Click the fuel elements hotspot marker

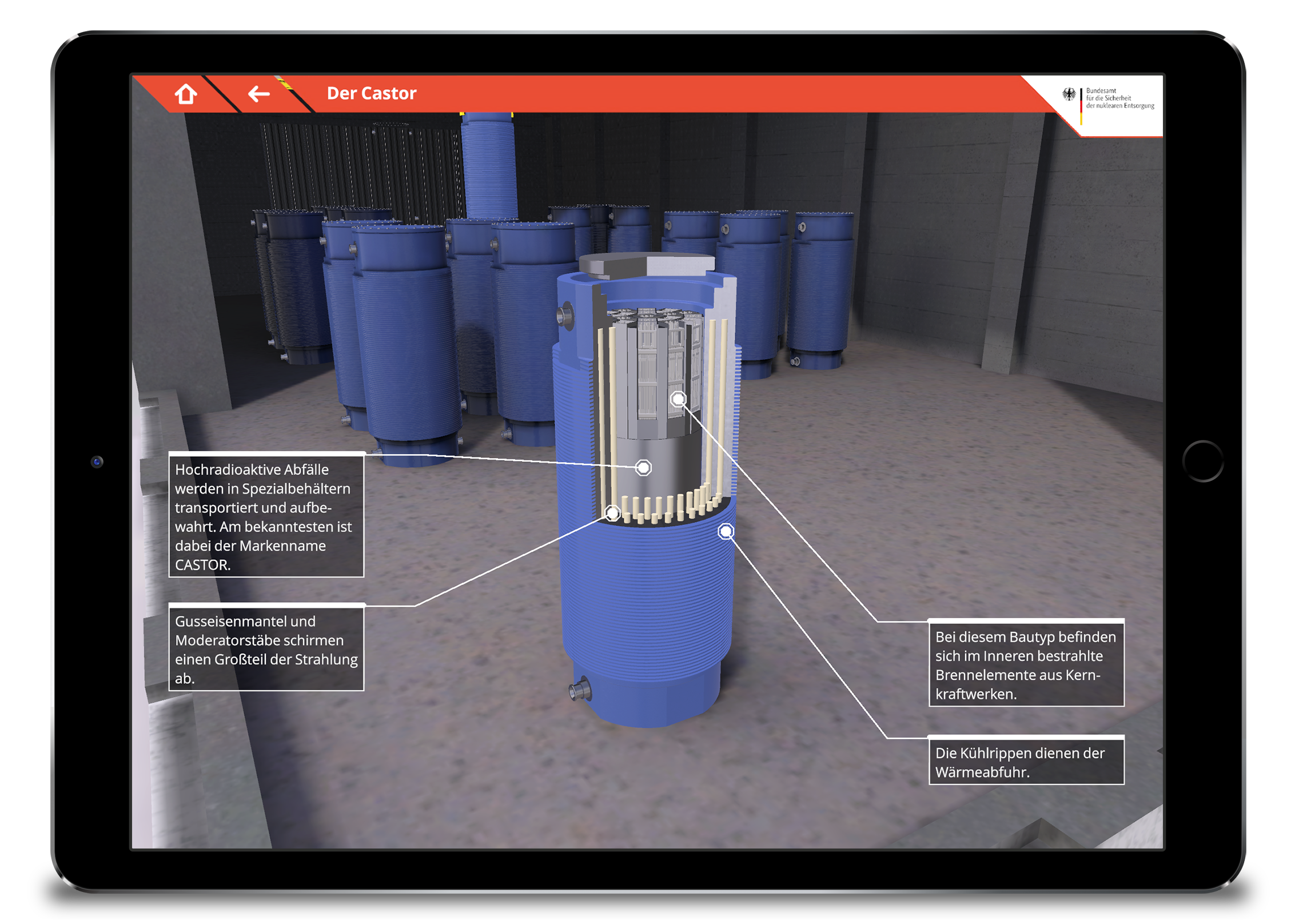coord(678,399)
